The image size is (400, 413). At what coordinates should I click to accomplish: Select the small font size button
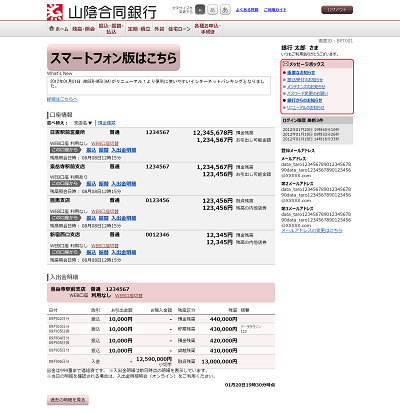coord(200,10)
